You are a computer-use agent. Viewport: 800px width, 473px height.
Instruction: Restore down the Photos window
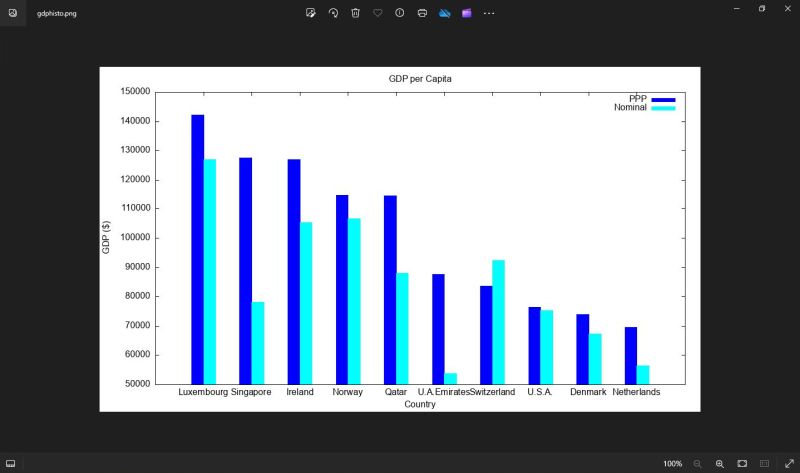coord(762,9)
